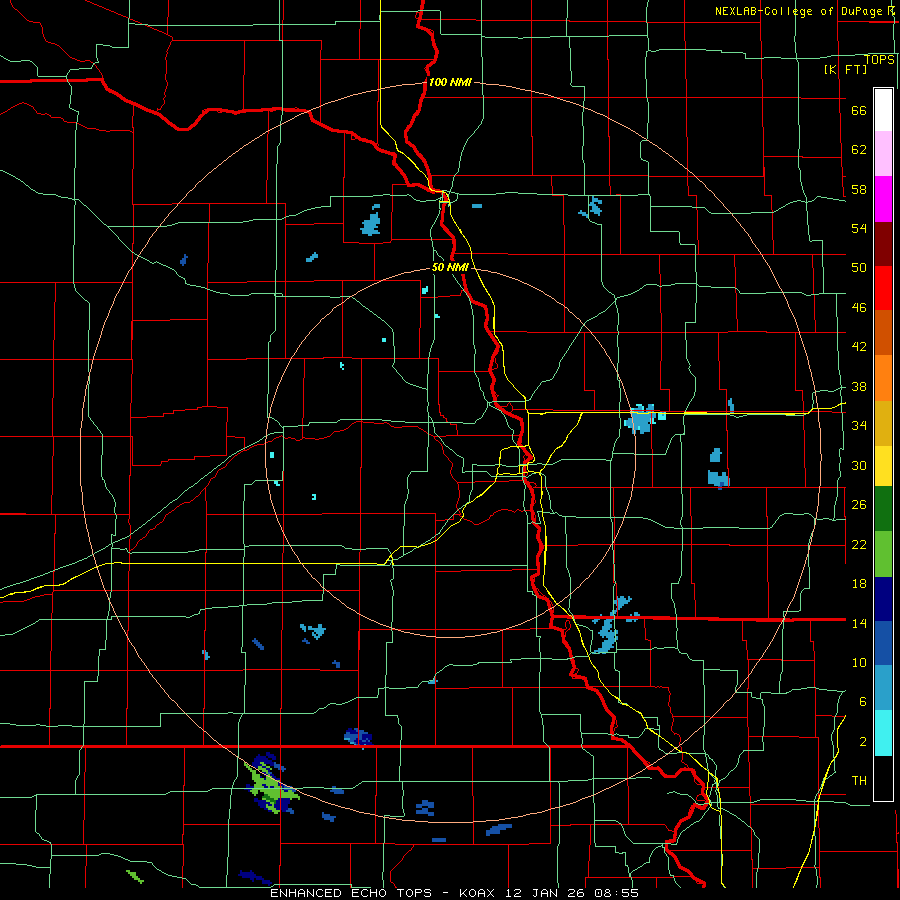Pick the bright yellow legend swatch
This screenshot has width=900, height=900.
(883, 466)
